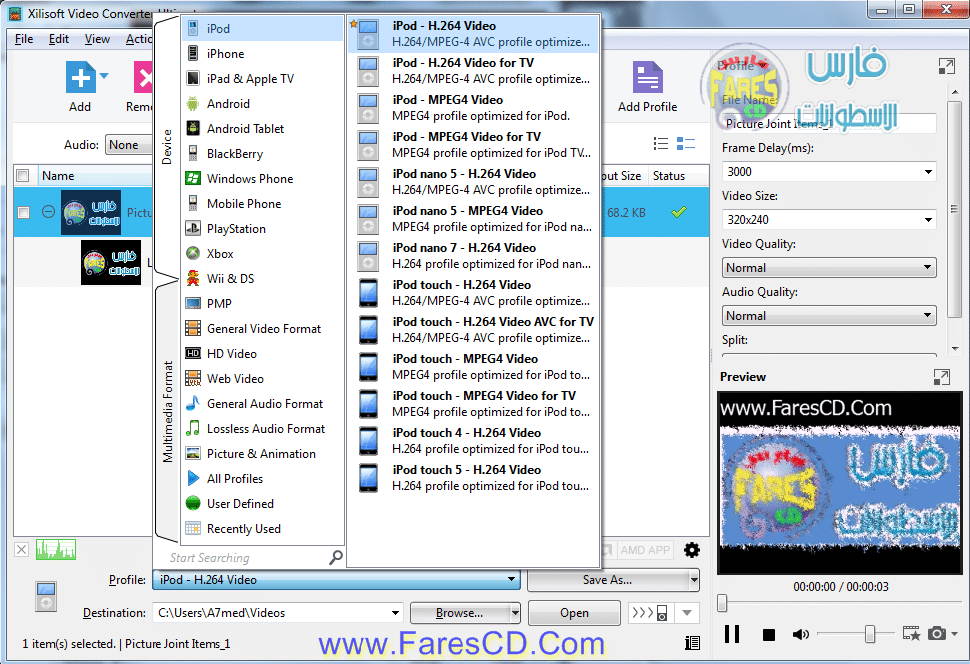
Task: Mute the preview volume
Action: coord(800,634)
